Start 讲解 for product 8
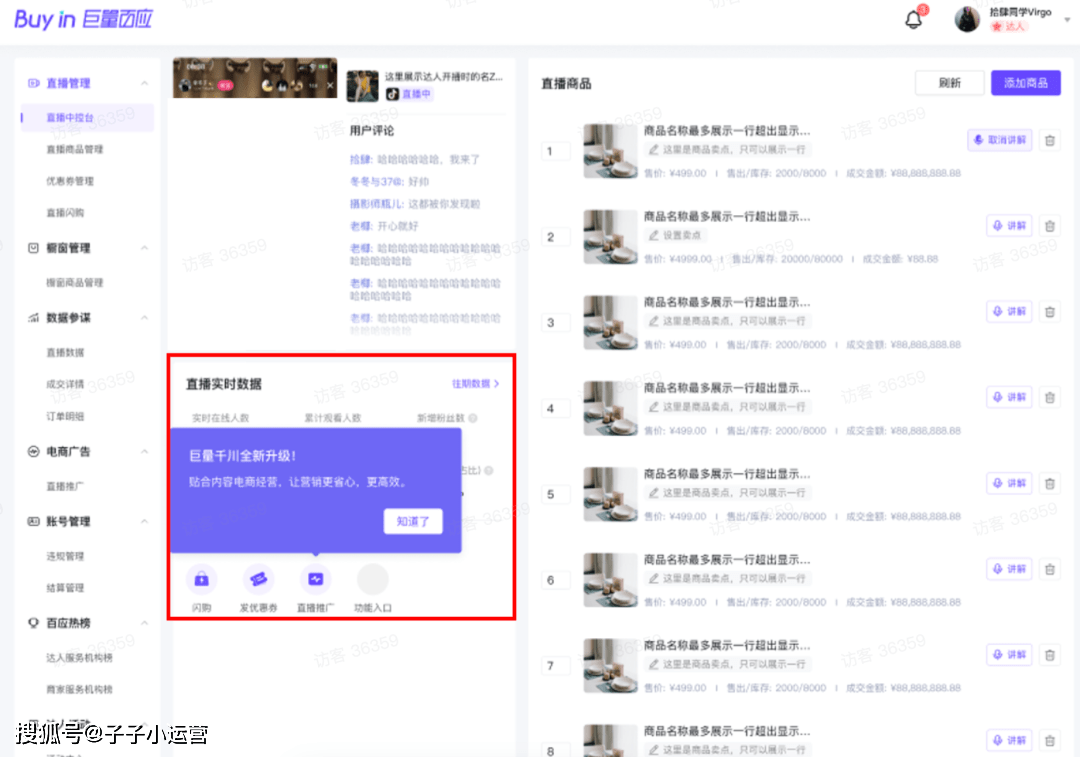1080x757 pixels. pyautogui.click(x=1009, y=740)
